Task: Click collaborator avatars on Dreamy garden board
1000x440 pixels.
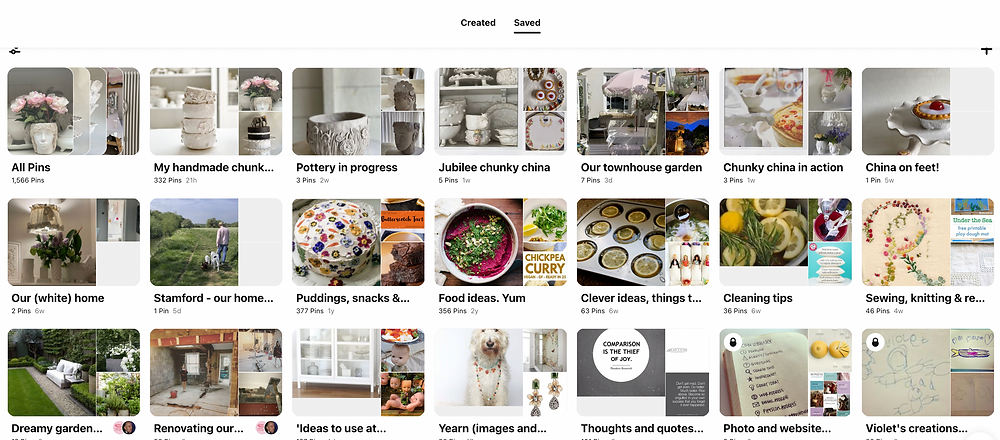Action: [x=124, y=428]
